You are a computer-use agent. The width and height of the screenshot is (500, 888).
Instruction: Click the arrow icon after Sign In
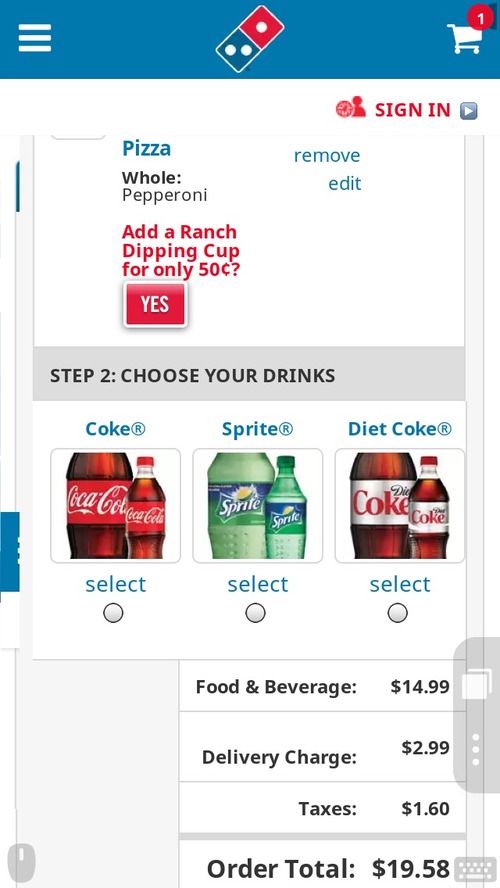click(x=468, y=110)
